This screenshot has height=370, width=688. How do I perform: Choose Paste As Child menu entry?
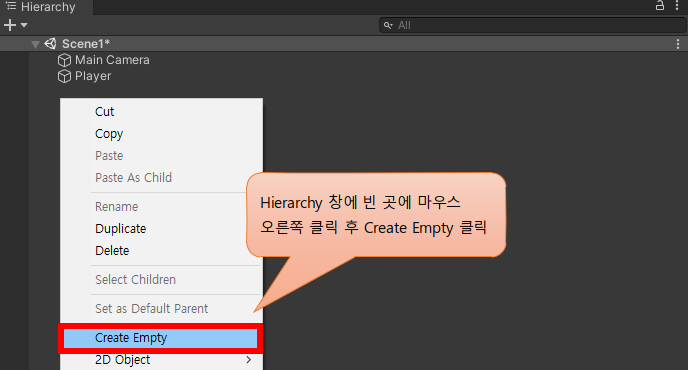point(133,177)
